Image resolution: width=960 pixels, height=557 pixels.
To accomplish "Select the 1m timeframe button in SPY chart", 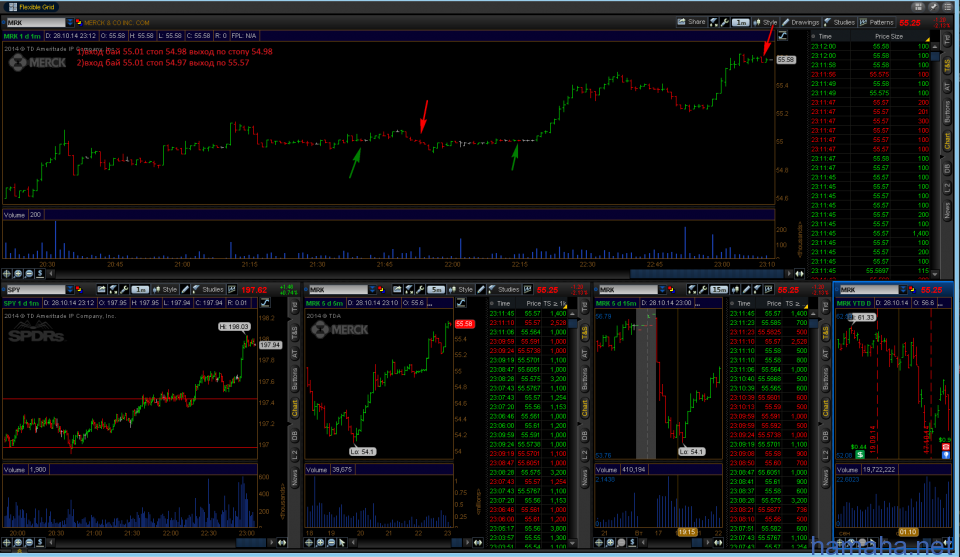I will click(x=140, y=290).
